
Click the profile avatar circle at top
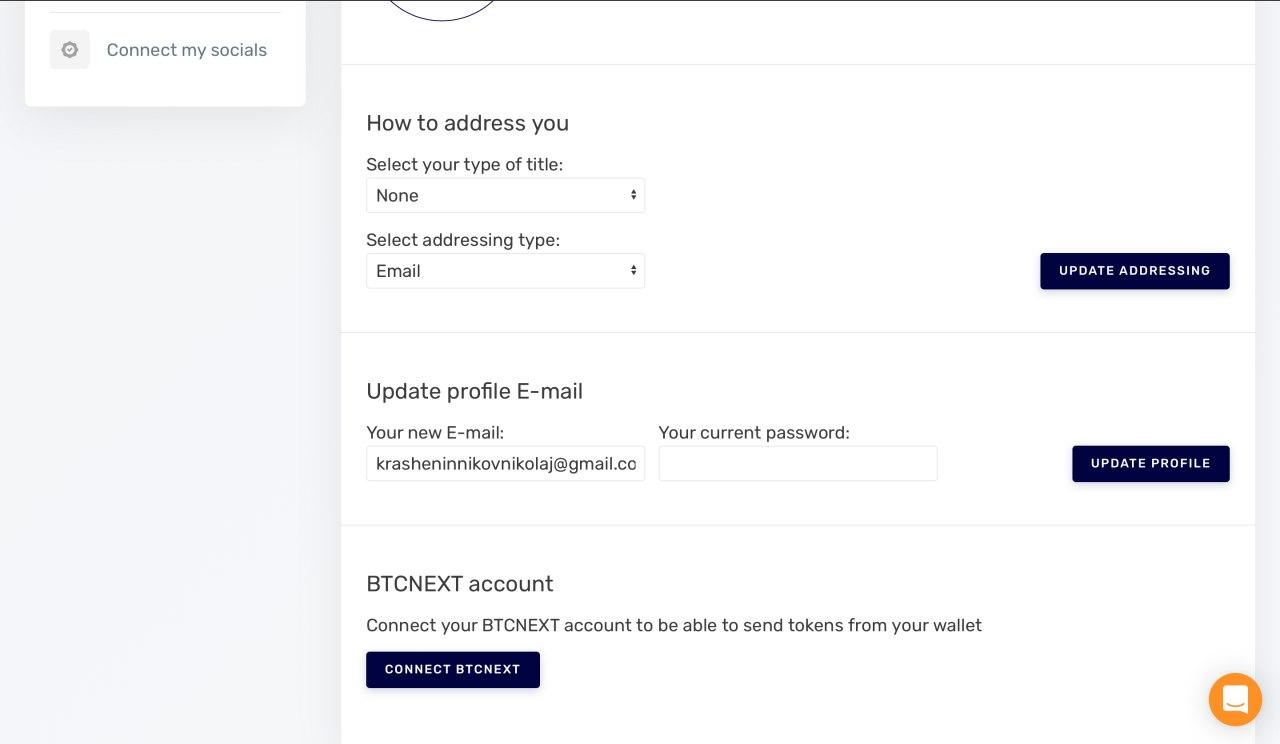coord(441,9)
